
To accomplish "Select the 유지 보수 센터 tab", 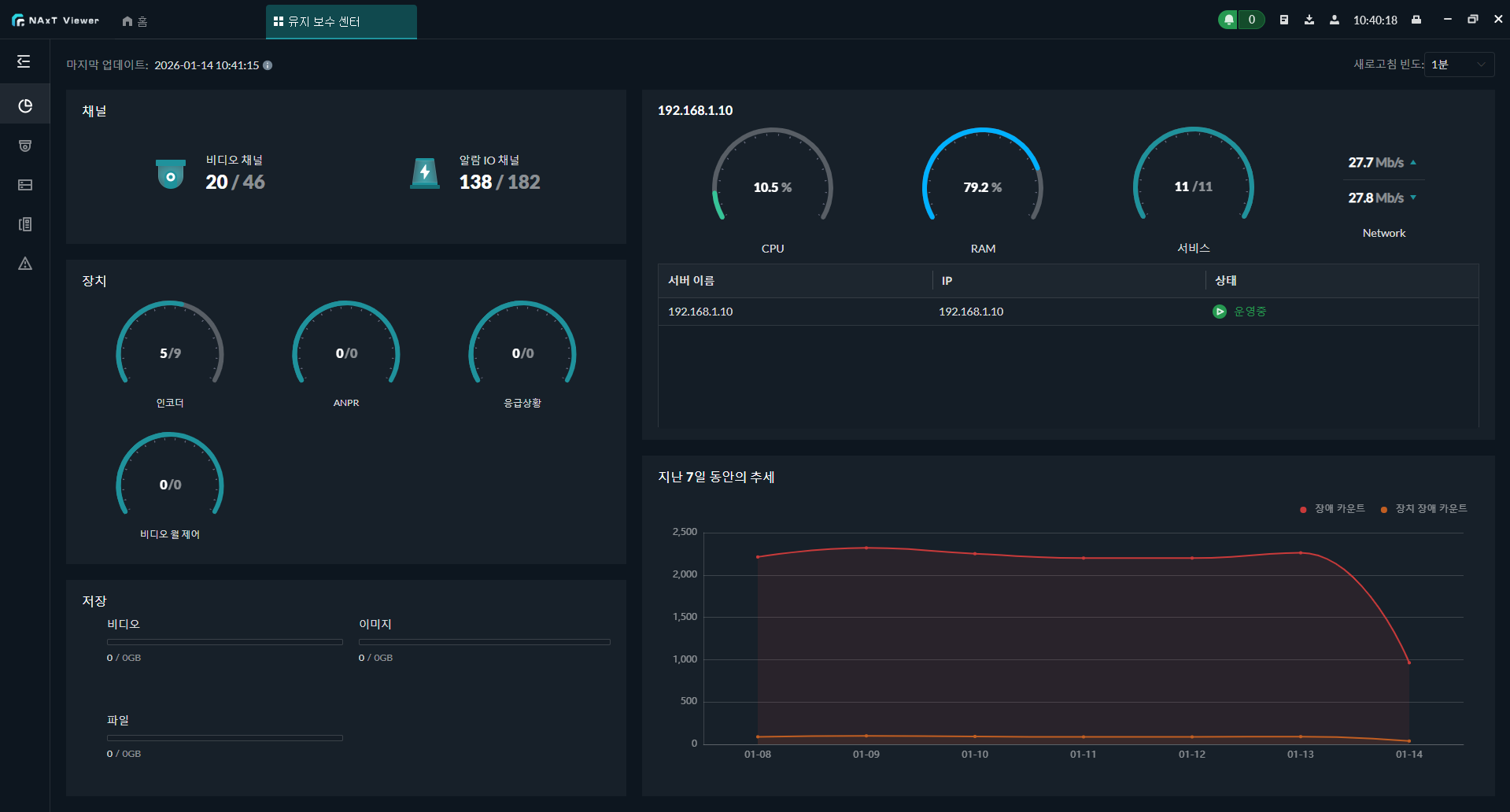I will pos(341,21).
